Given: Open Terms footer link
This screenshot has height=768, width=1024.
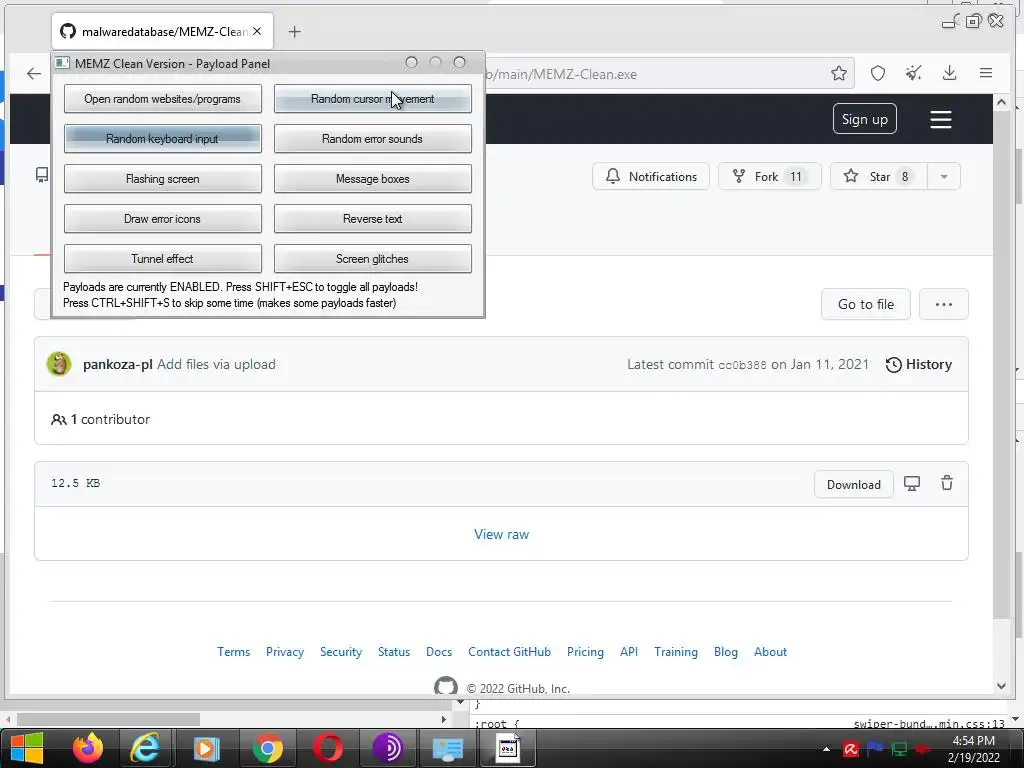Looking at the screenshot, I should 234,652.
